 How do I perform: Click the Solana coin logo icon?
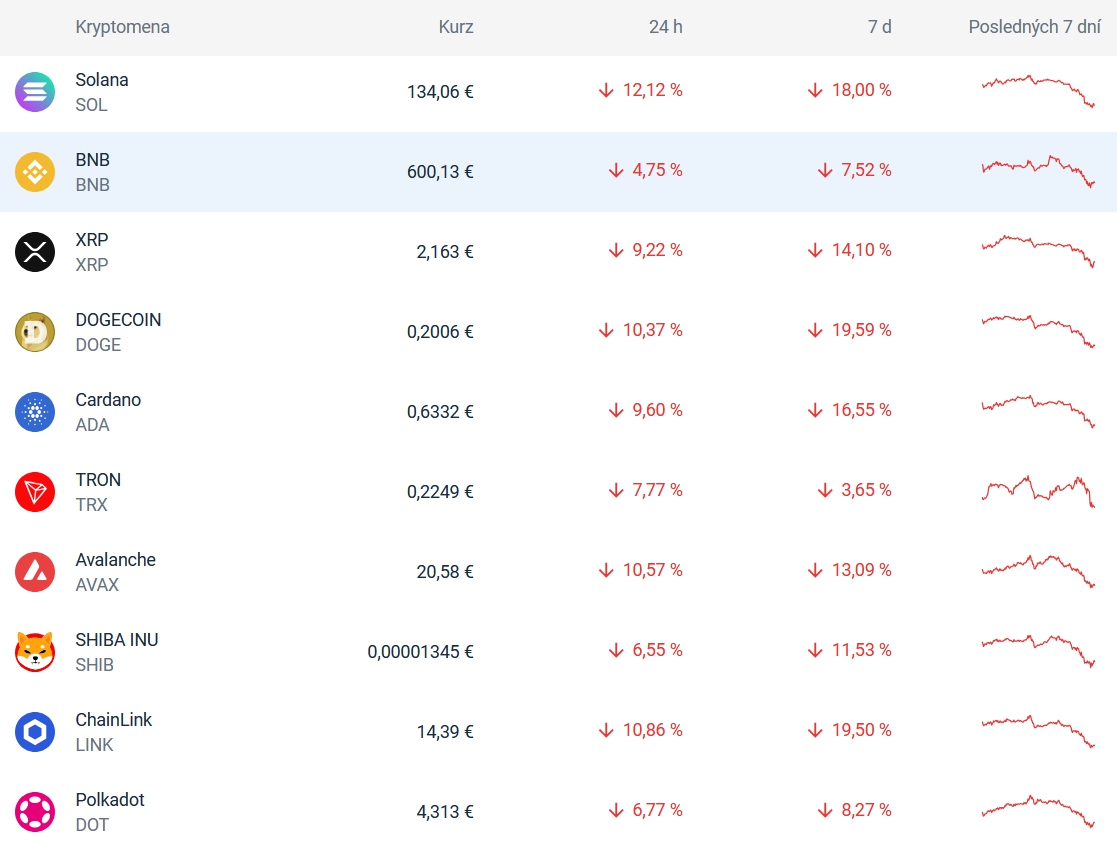pos(35,92)
